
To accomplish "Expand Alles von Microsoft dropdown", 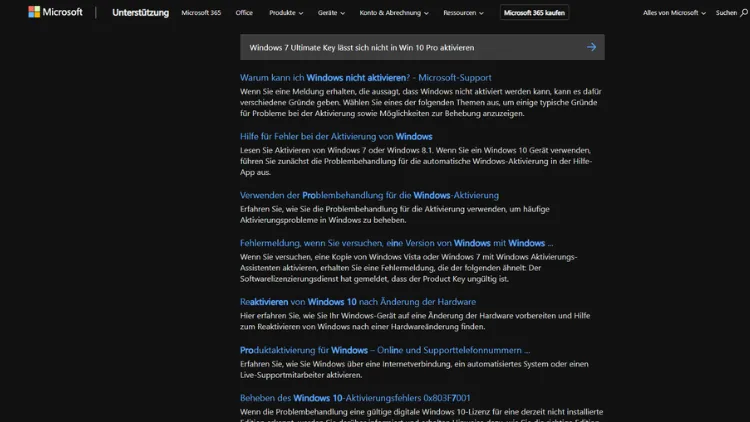I will 674,13.
